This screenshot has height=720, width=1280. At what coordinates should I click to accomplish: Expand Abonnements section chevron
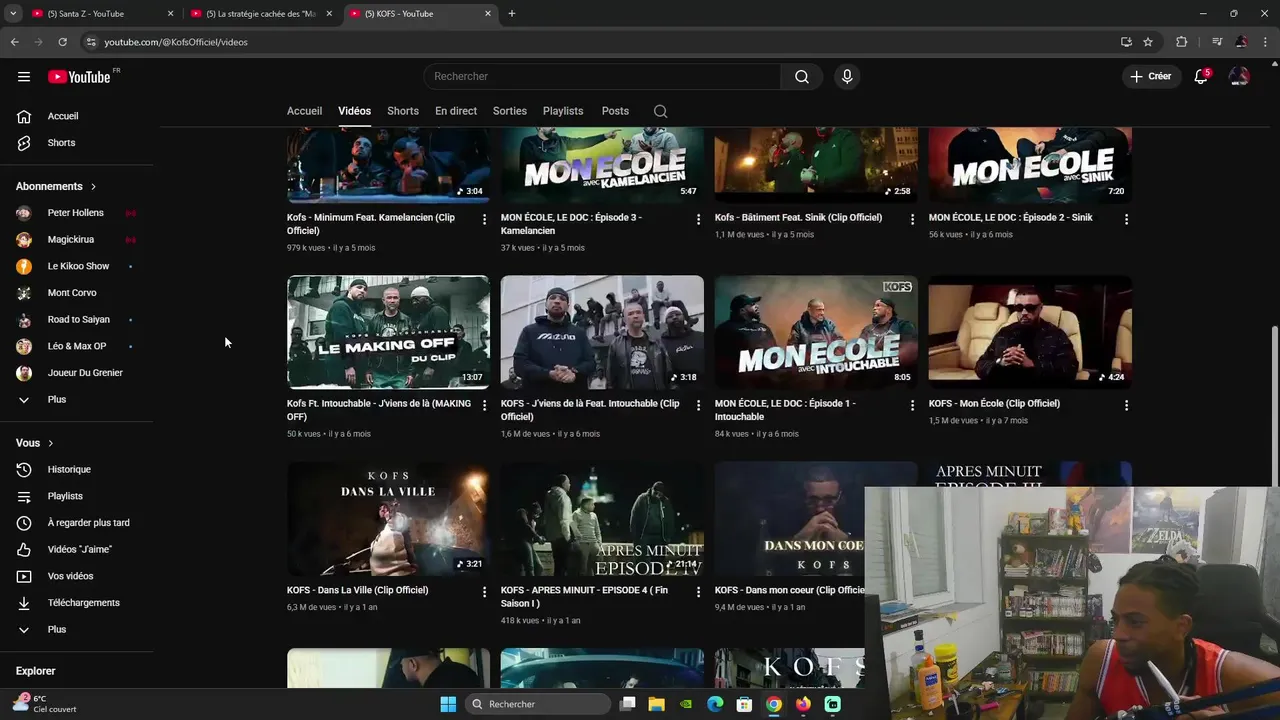pos(93,187)
